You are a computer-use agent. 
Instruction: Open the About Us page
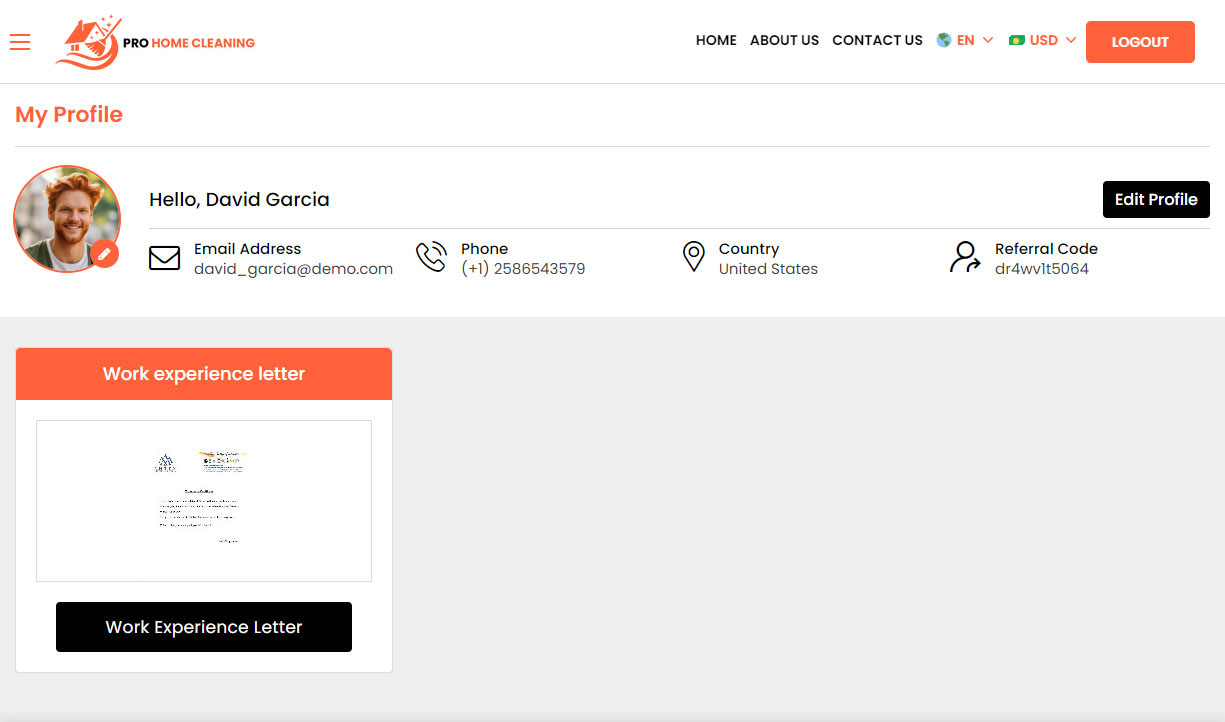(x=784, y=40)
